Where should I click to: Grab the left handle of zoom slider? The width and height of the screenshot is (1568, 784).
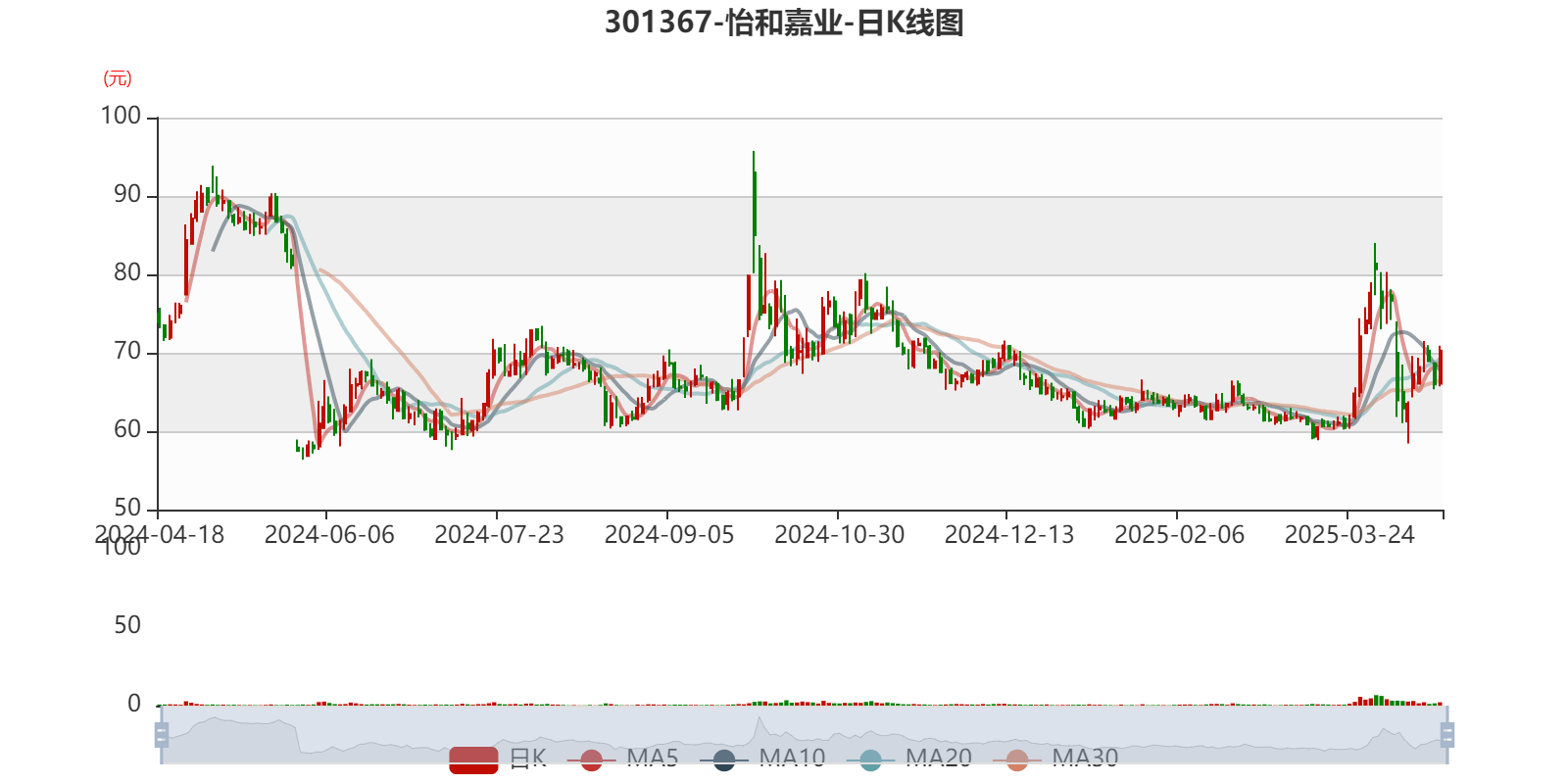(x=161, y=735)
